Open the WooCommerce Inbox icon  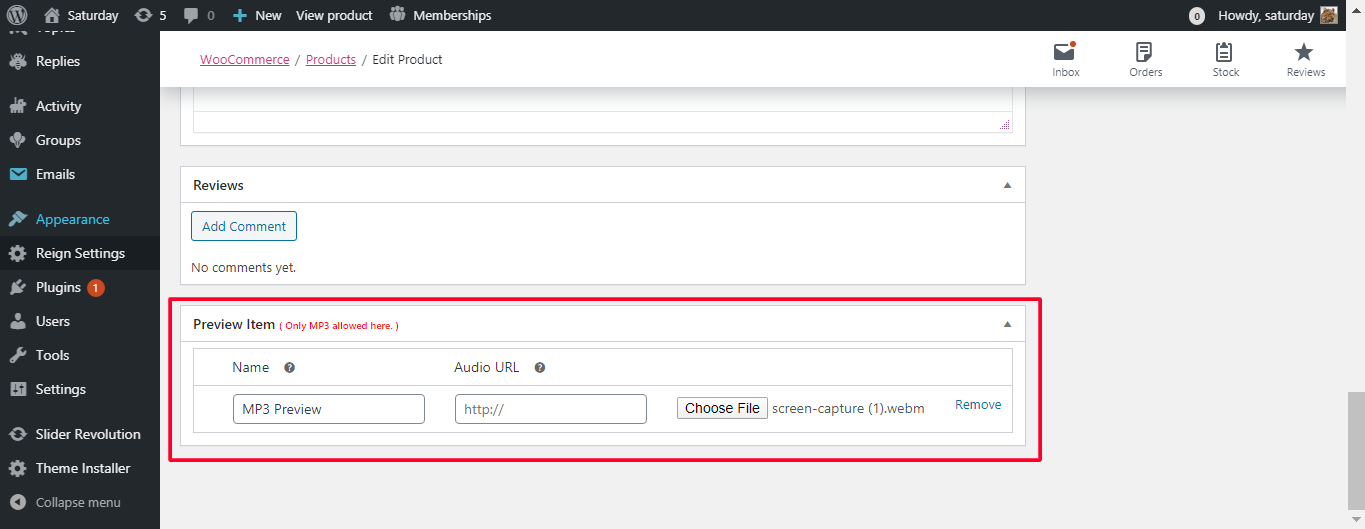click(1066, 59)
